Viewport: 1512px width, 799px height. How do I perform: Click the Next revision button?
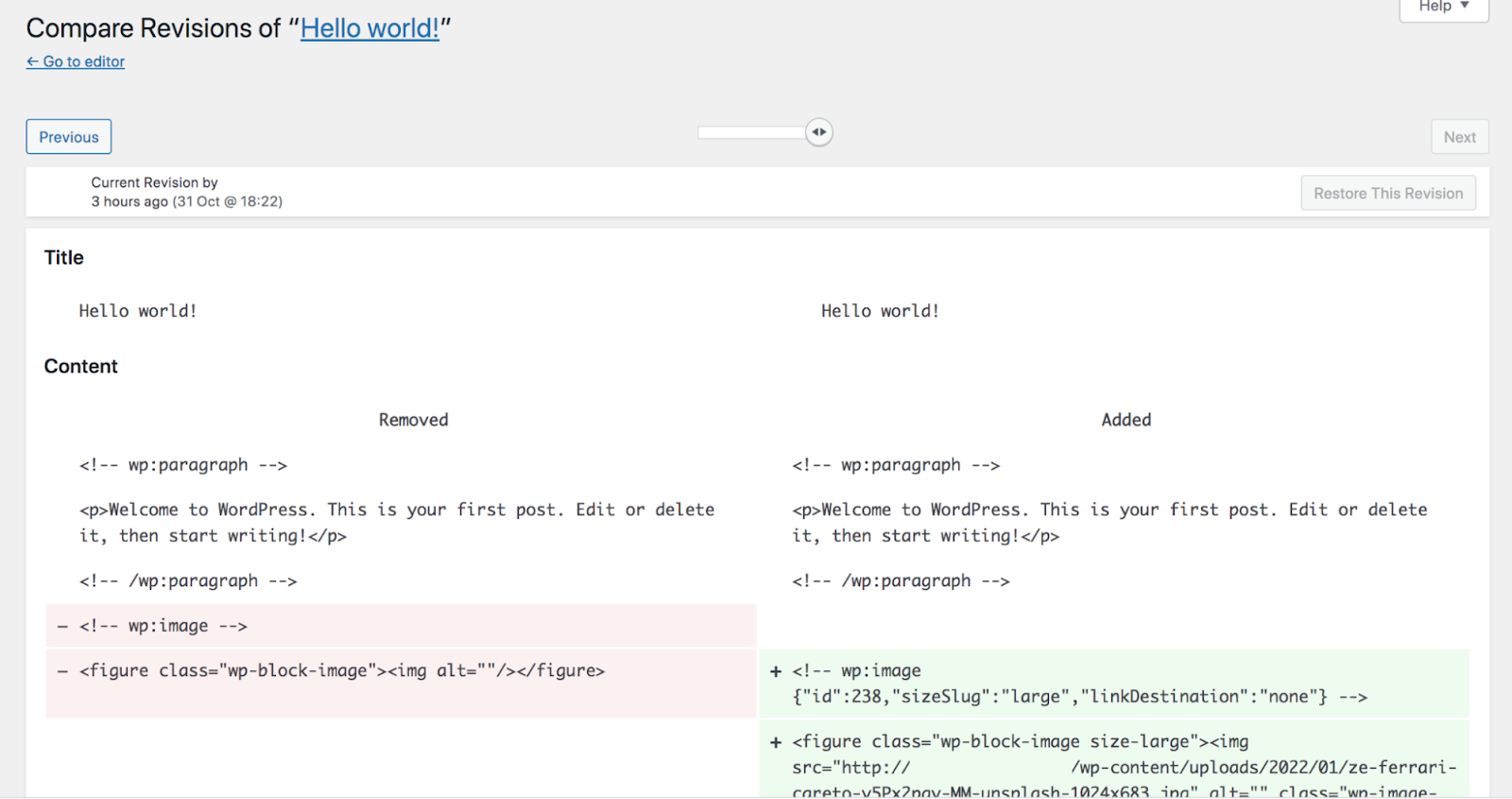pyautogui.click(x=1459, y=137)
